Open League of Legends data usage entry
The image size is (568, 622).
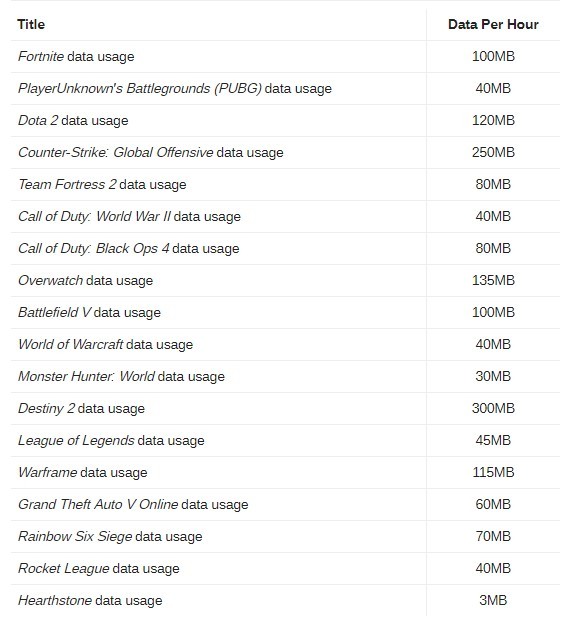point(111,441)
